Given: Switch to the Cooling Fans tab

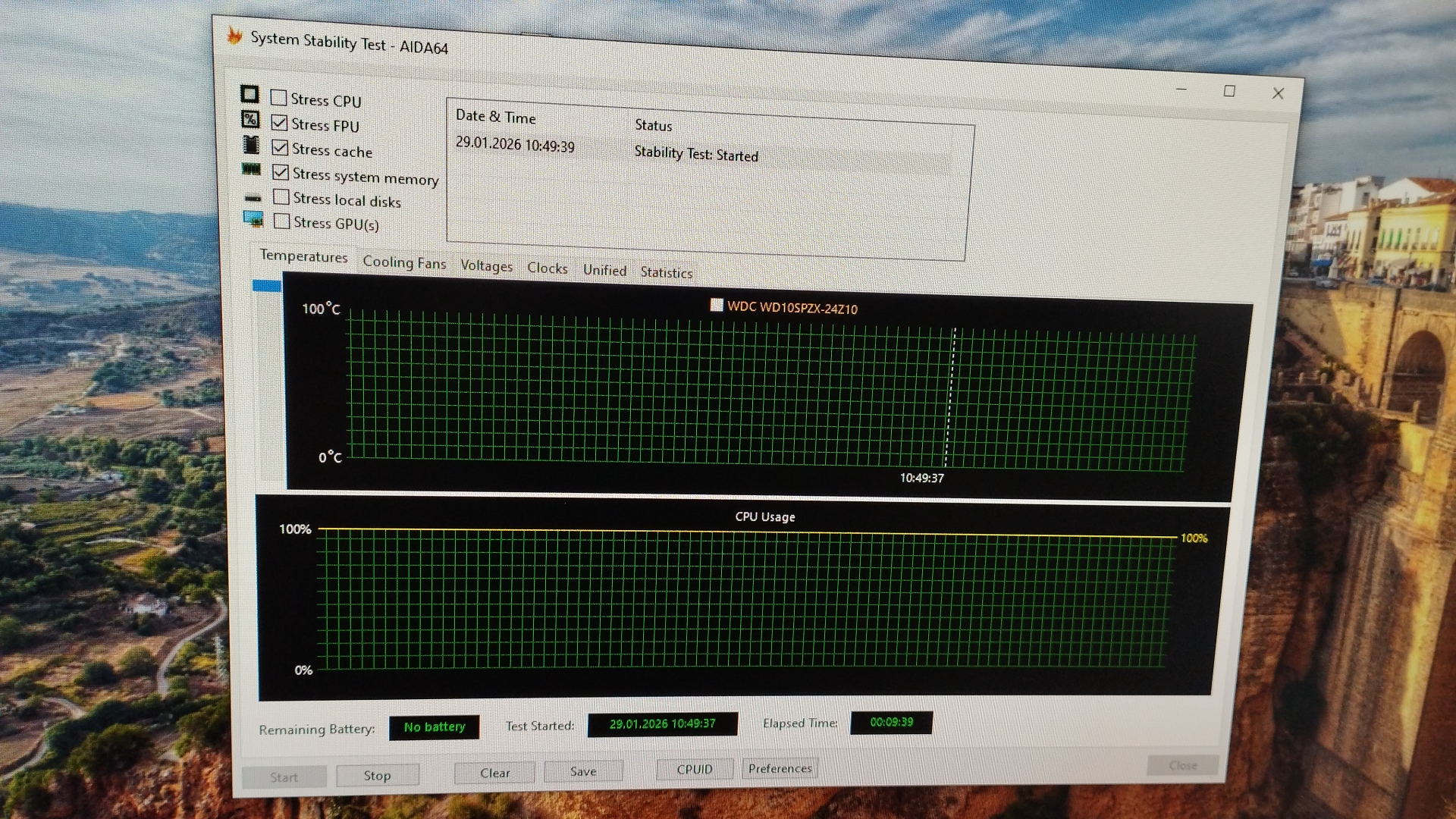Looking at the screenshot, I should (x=404, y=262).
